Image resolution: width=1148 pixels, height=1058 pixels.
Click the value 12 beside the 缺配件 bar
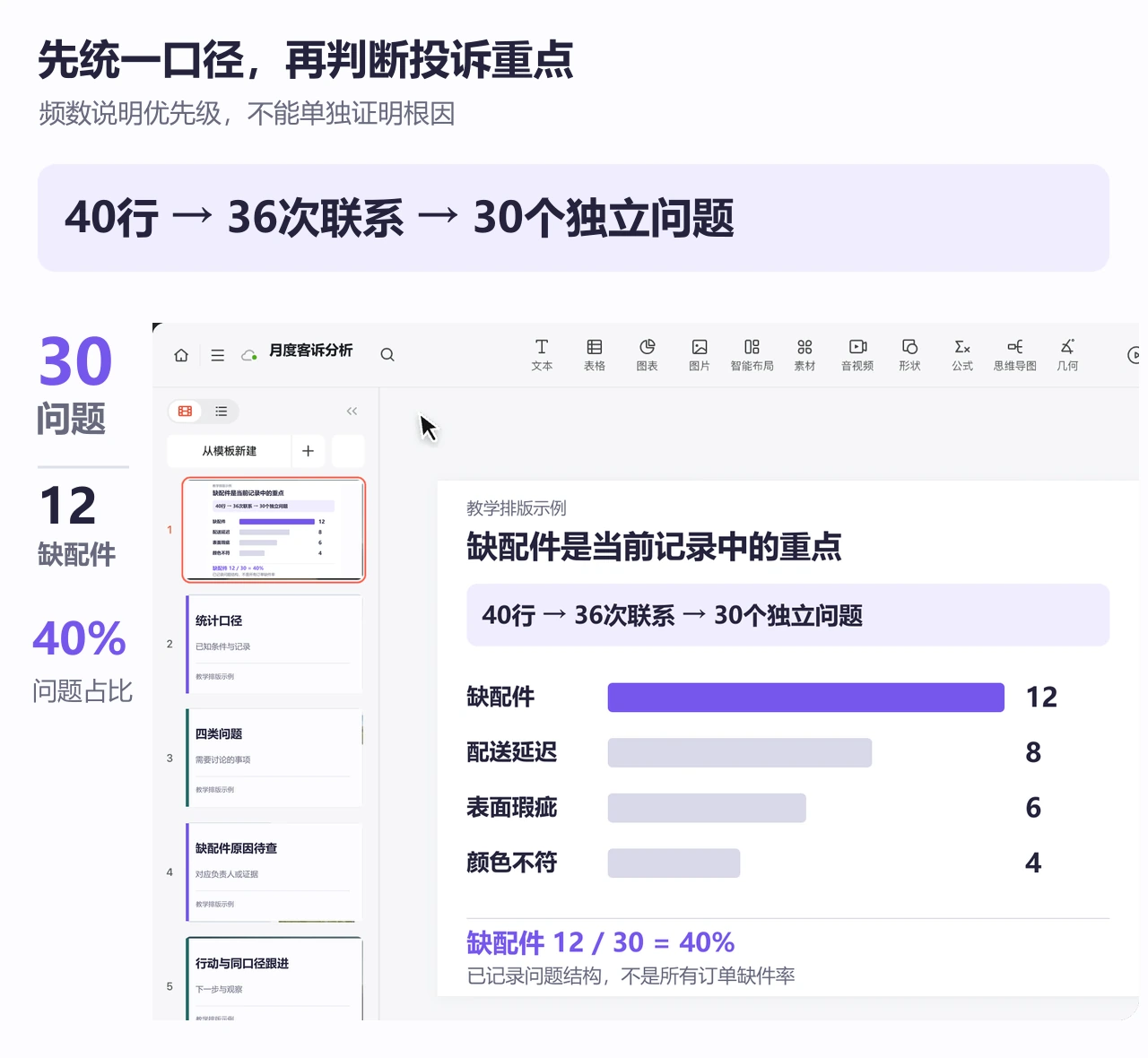[x=1041, y=698]
